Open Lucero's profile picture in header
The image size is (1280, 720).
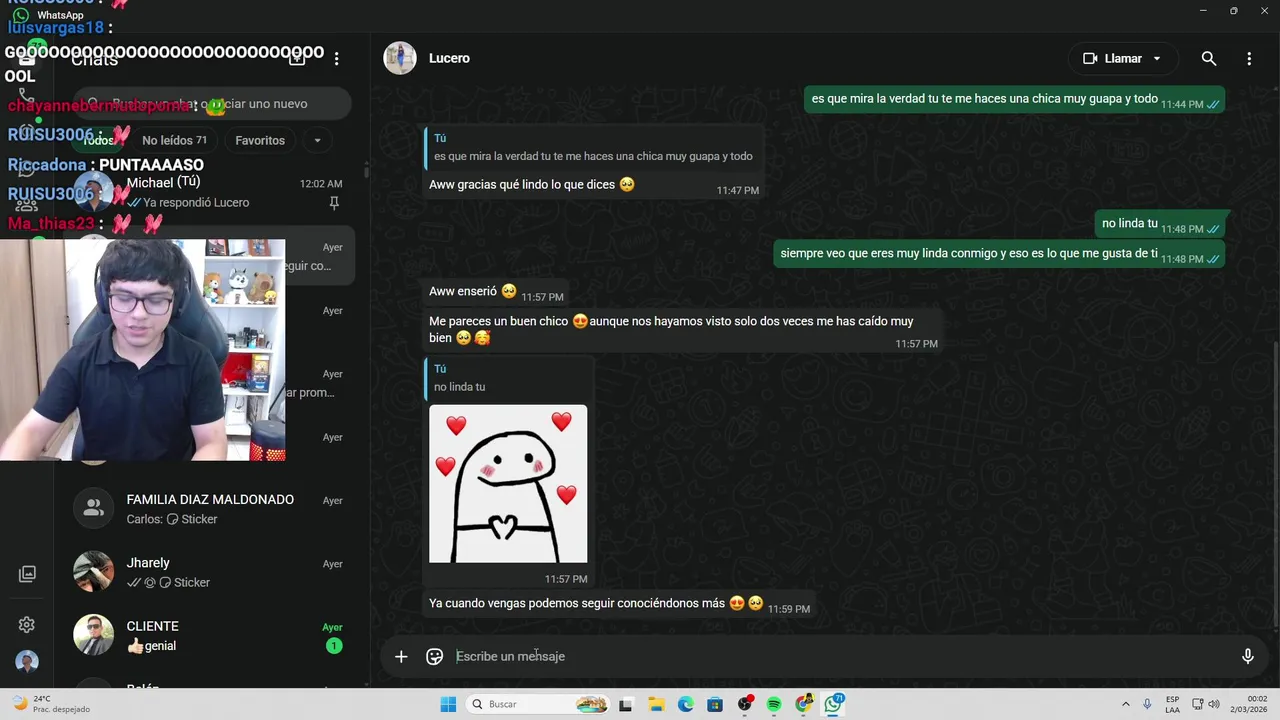click(400, 58)
